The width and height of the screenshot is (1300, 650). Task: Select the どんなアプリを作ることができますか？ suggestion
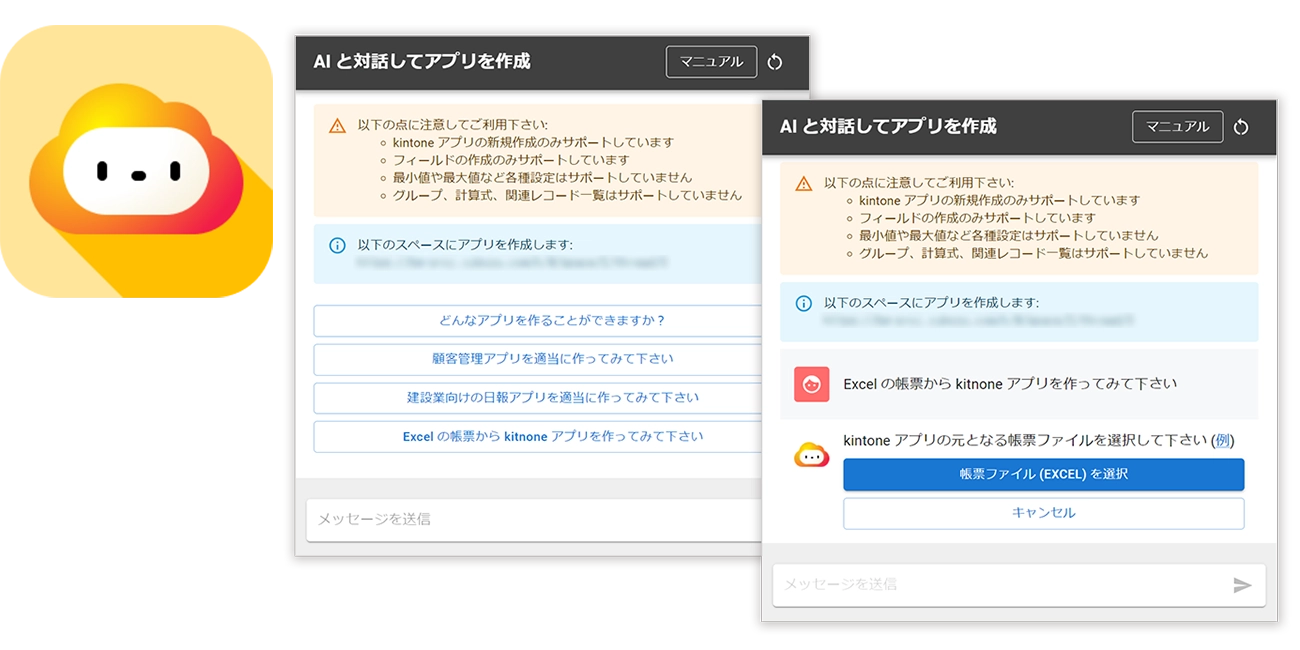pyautogui.click(x=540, y=321)
